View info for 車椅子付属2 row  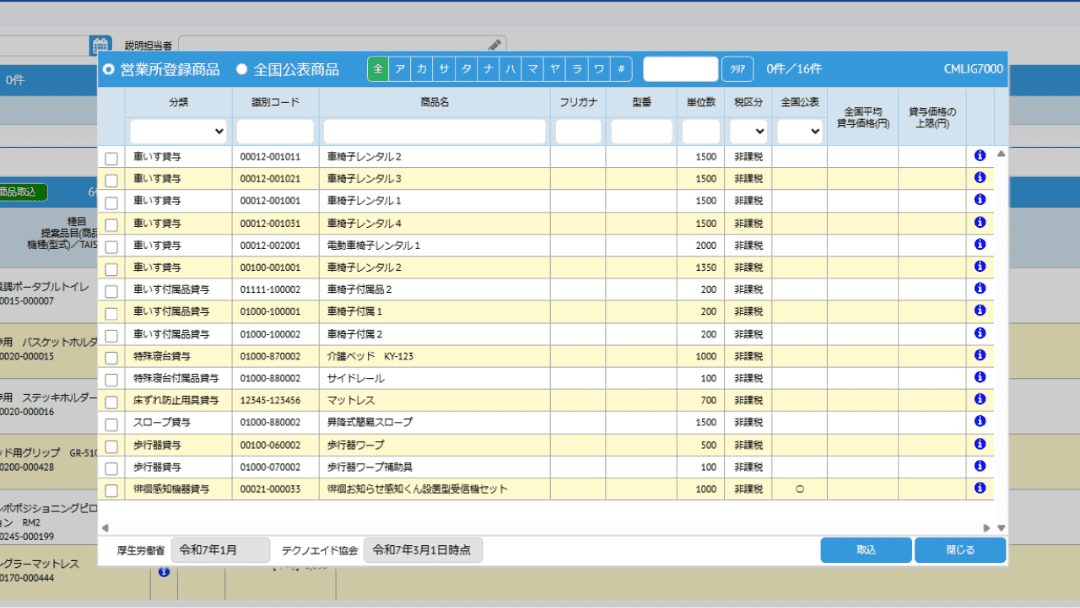tap(979, 333)
